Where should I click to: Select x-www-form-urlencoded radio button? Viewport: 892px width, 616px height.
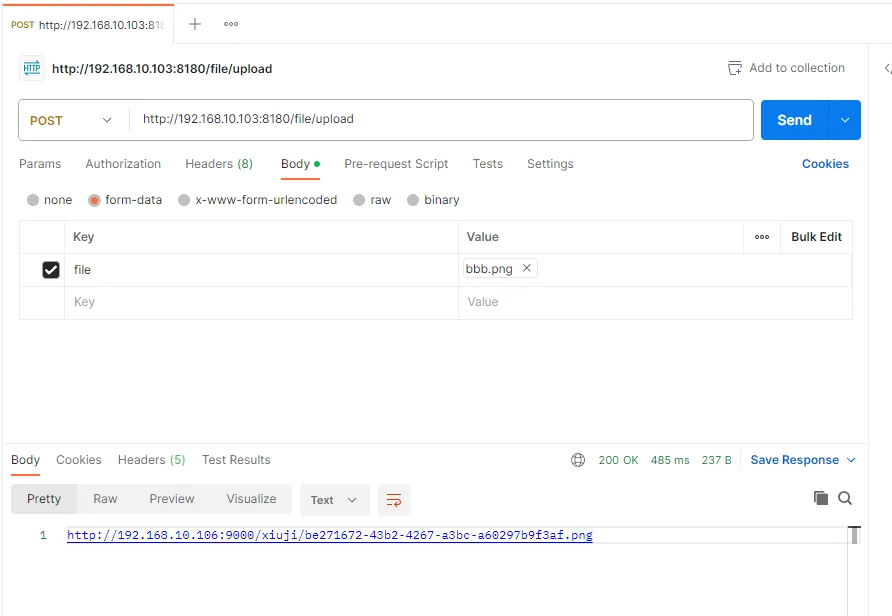tap(184, 200)
